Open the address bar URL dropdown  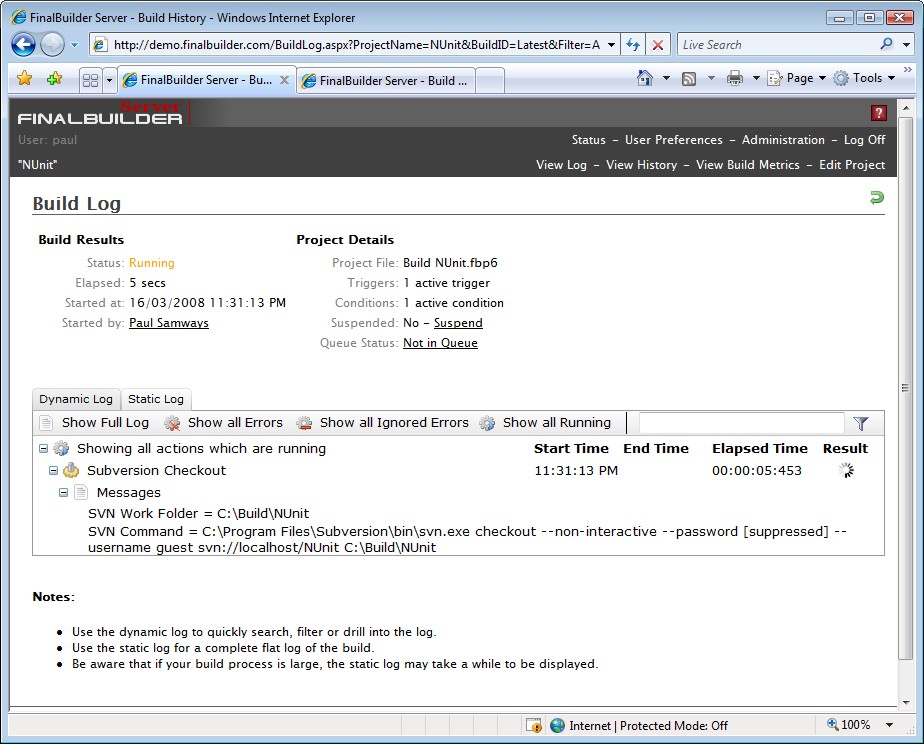pyautogui.click(x=612, y=45)
